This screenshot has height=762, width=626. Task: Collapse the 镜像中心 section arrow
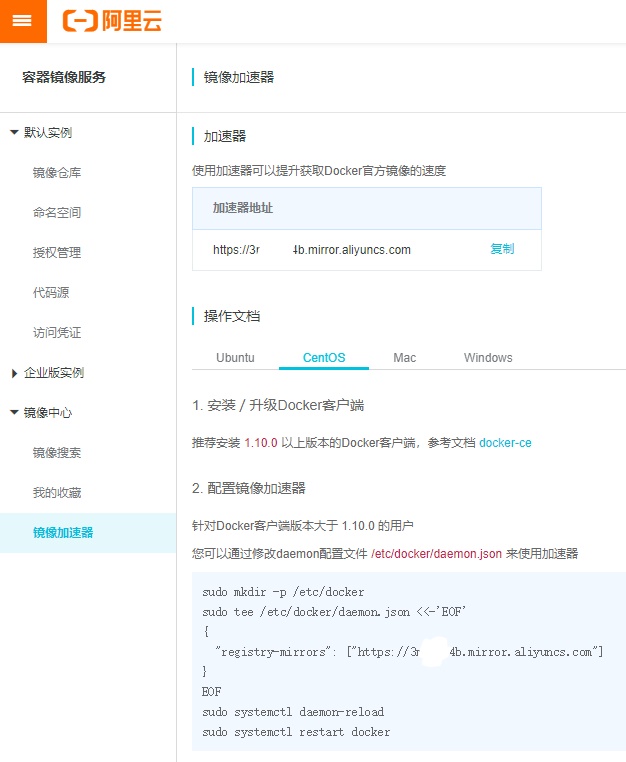(x=15, y=413)
